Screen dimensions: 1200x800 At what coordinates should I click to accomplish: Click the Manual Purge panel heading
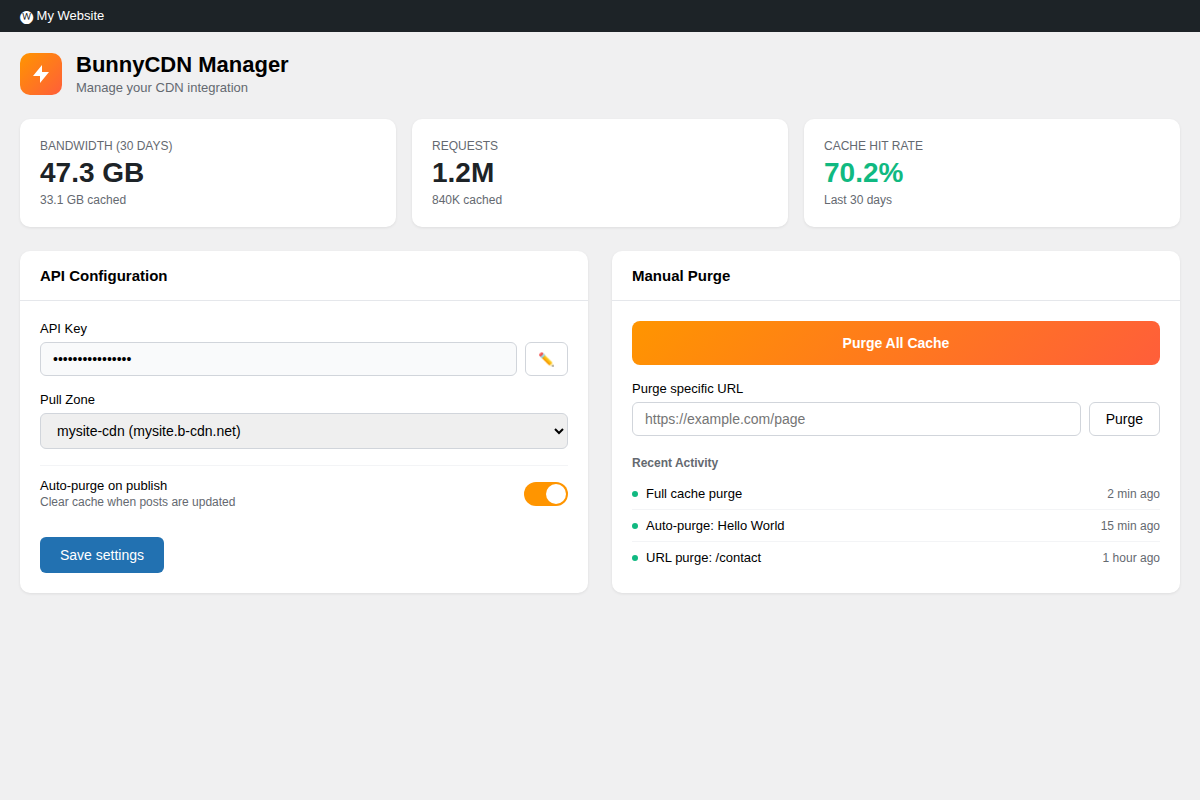click(681, 276)
